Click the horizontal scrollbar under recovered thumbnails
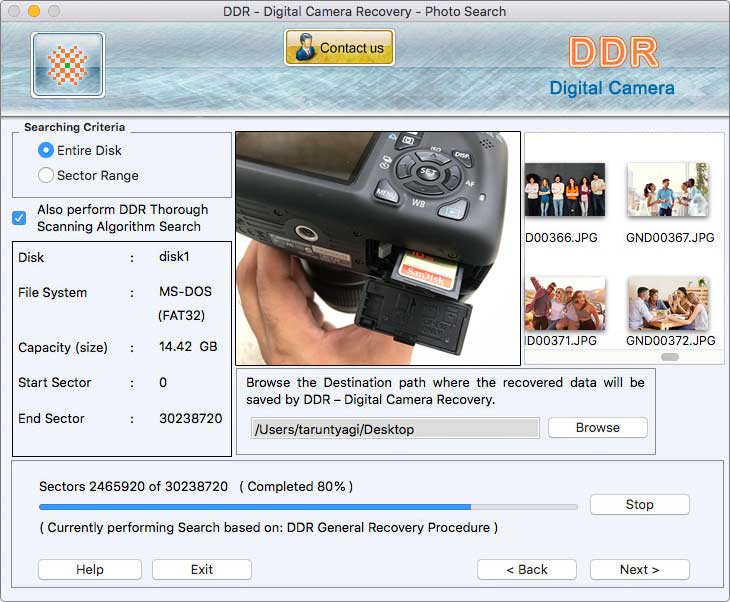The image size is (730, 602). (x=669, y=357)
